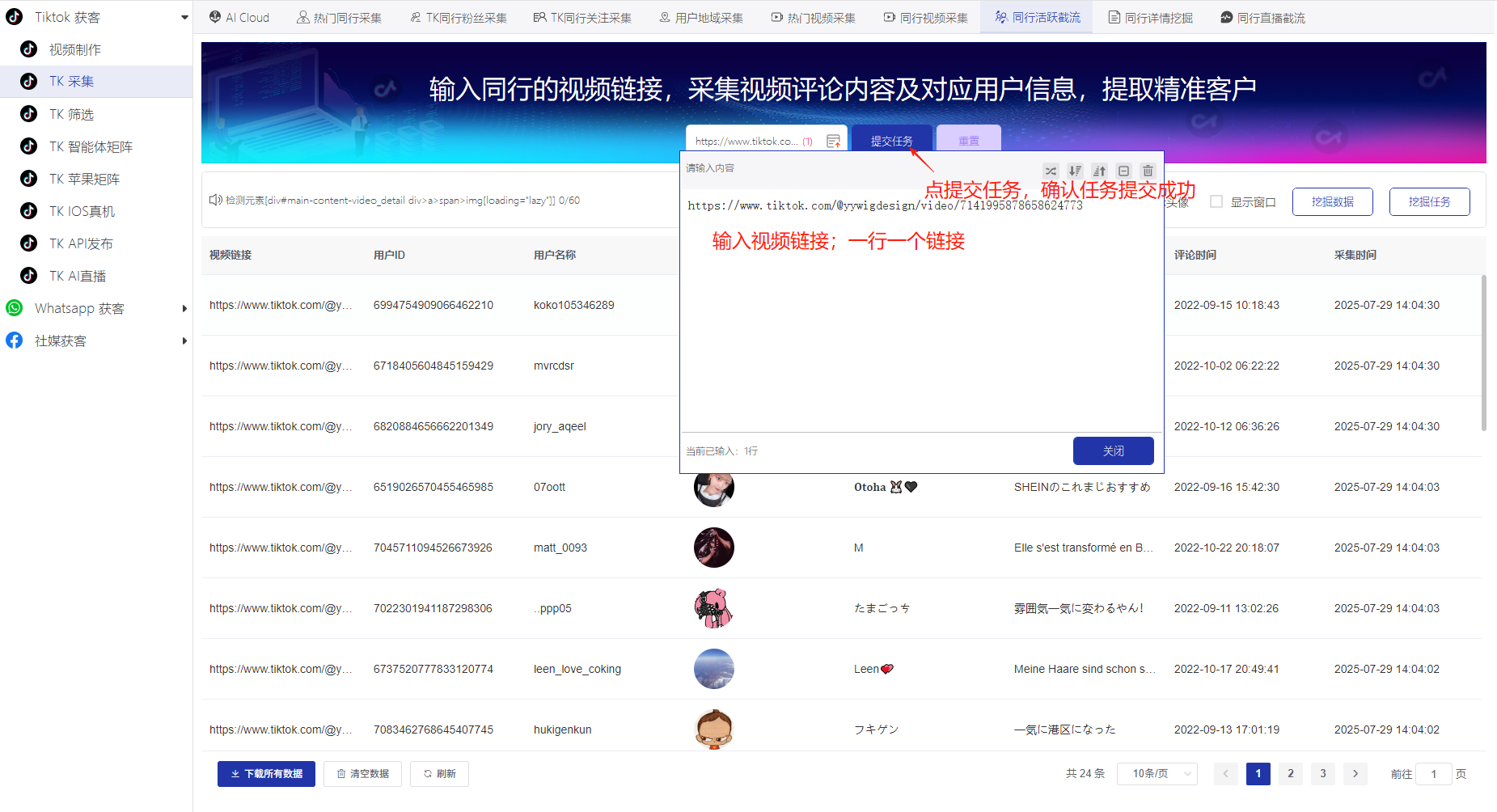Click the shuffle/randomize lines icon in dialog

pos(1051,171)
